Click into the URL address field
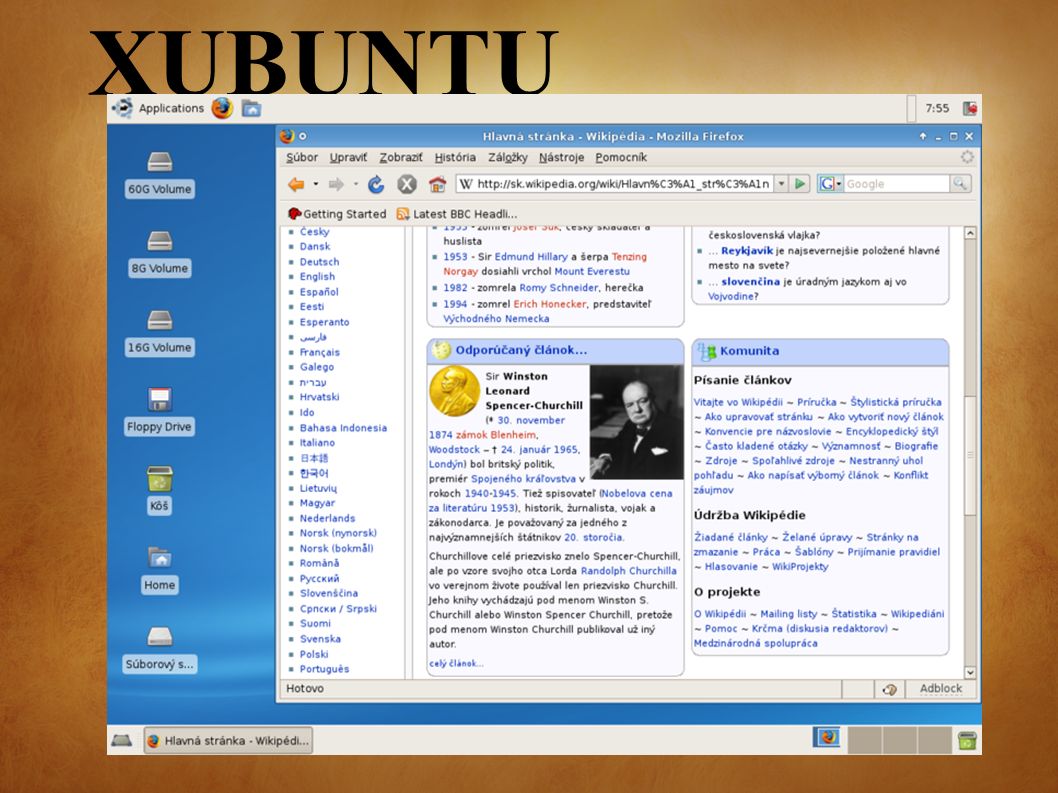This screenshot has height=793, width=1058. coord(615,184)
